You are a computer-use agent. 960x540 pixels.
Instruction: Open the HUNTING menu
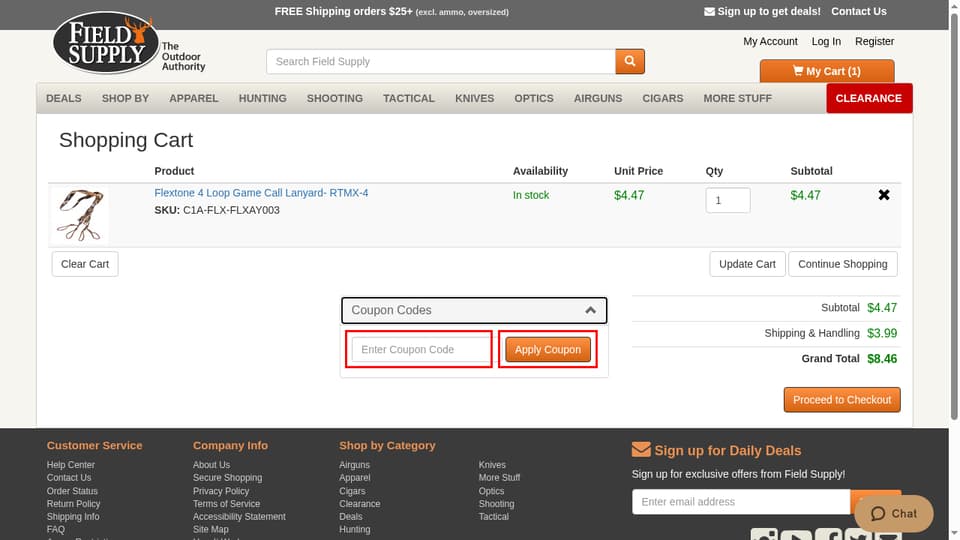tap(263, 98)
